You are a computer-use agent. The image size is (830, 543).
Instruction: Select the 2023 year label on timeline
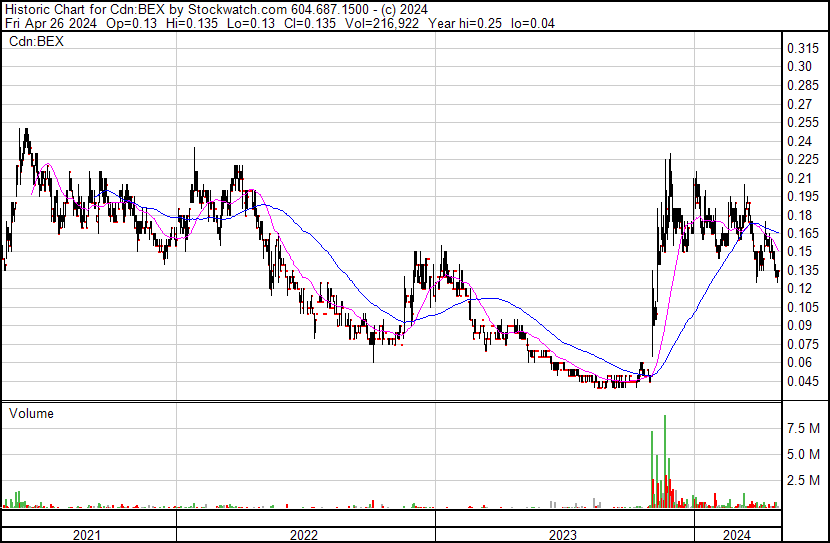562,535
